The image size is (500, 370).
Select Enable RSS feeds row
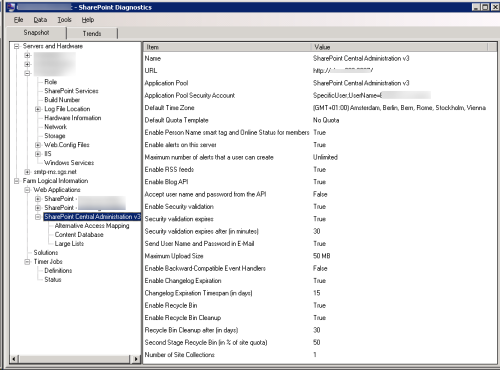pyautogui.click(x=320, y=170)
